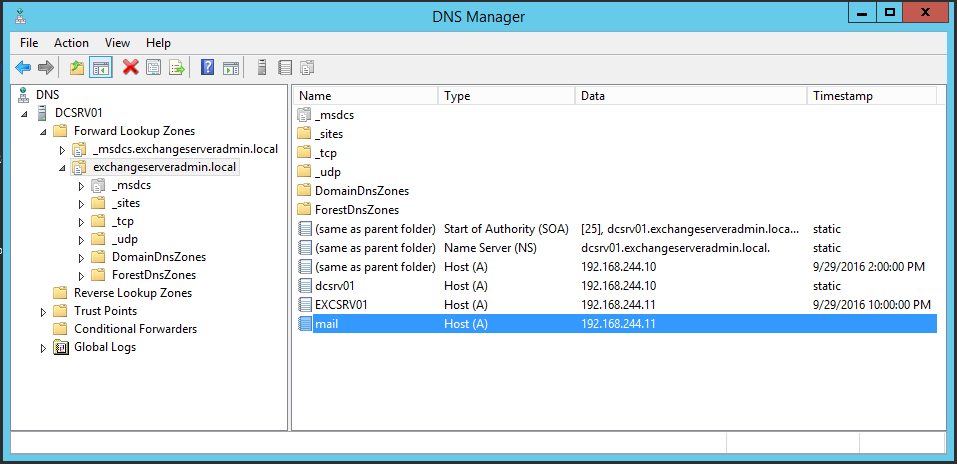Screen dimensions: 957x464
Task: Click the blue Back arrow toolbar icon
Action: pyautogui.click(x=23, y=68)
